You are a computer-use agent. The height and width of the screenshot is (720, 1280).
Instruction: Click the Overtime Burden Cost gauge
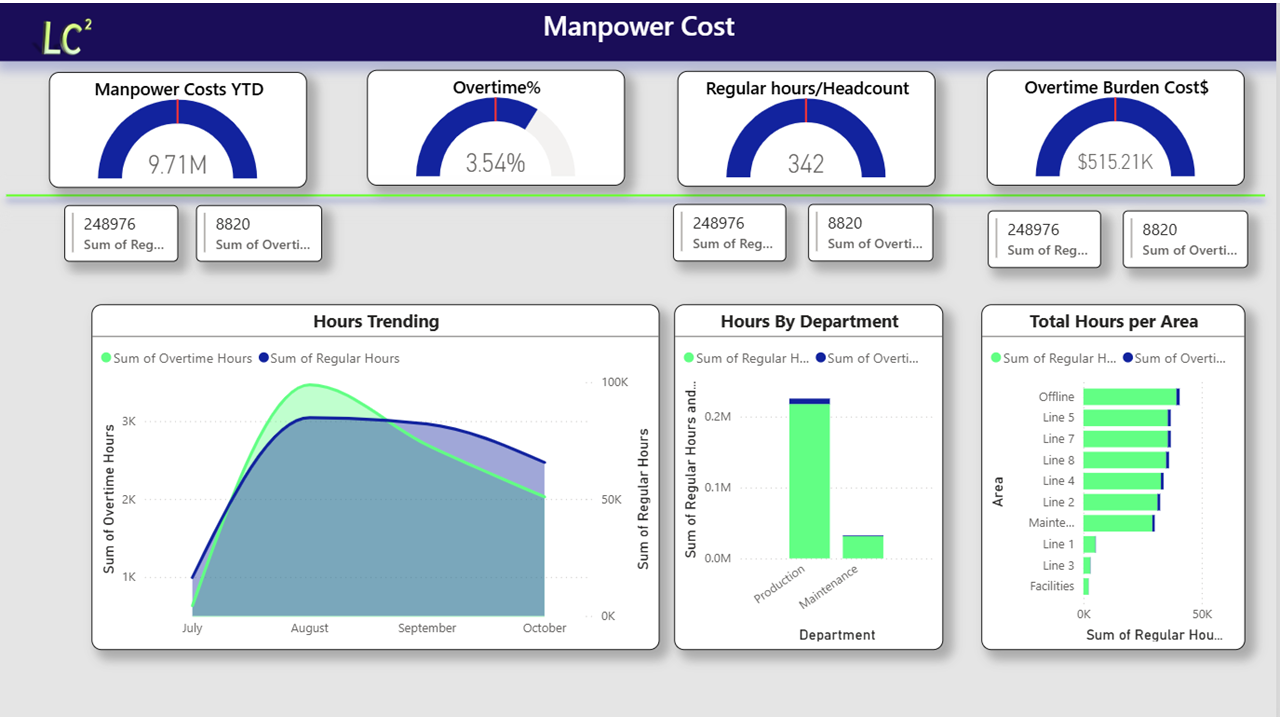1116,135
